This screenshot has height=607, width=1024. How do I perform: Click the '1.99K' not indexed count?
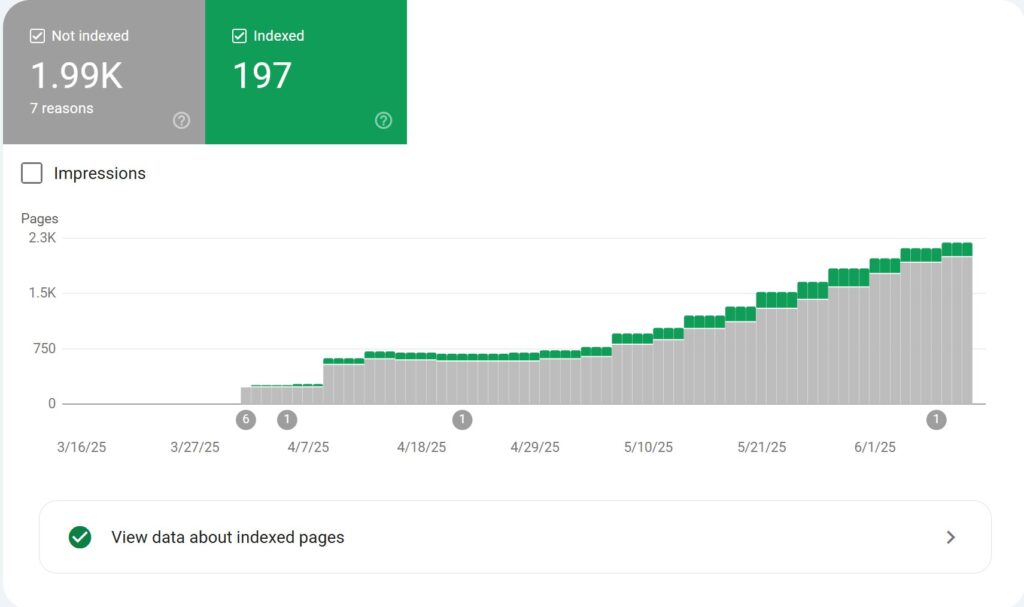(x=74, y=73)
